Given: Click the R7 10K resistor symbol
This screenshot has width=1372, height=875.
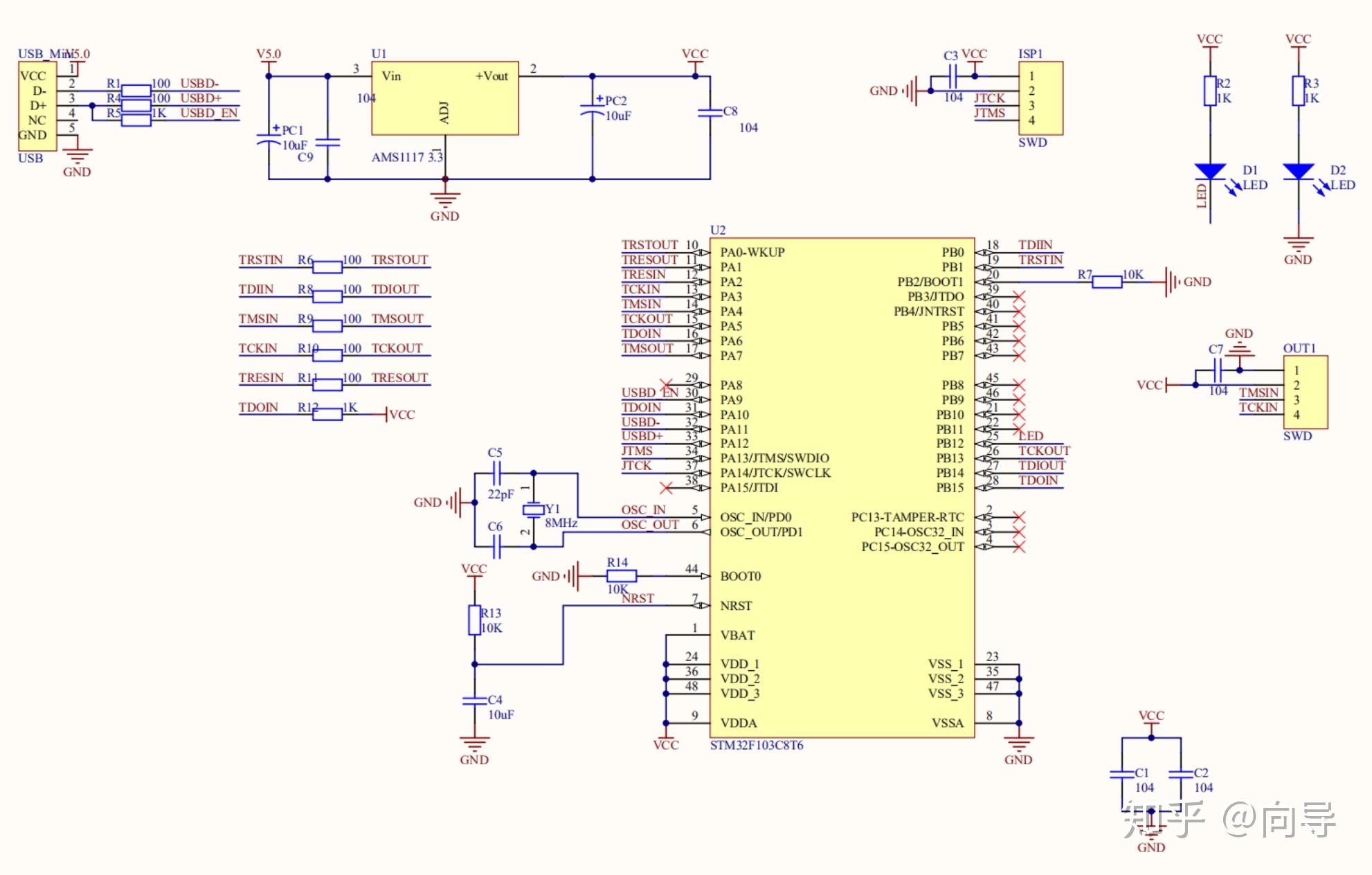Looking at the screenshot, I should click(x=1106, y=282).
